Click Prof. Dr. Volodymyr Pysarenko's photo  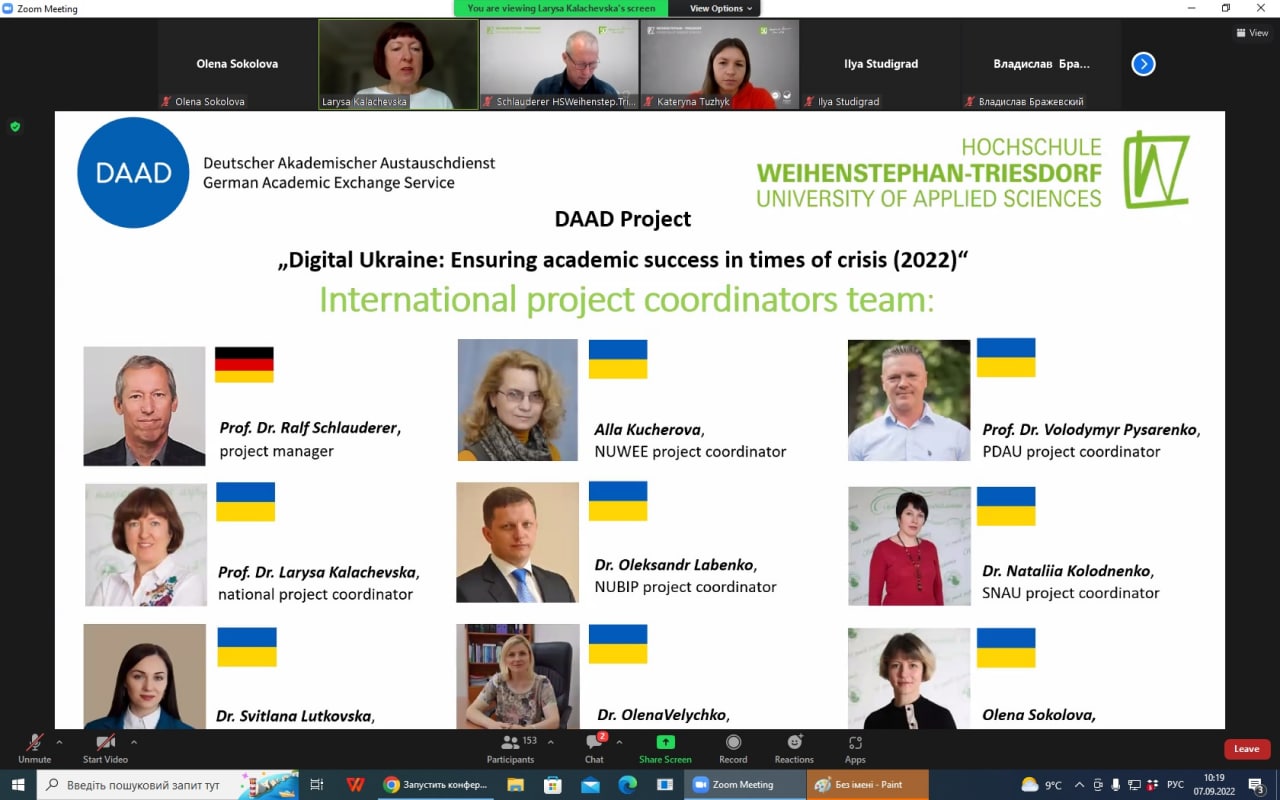coord(909,400)
